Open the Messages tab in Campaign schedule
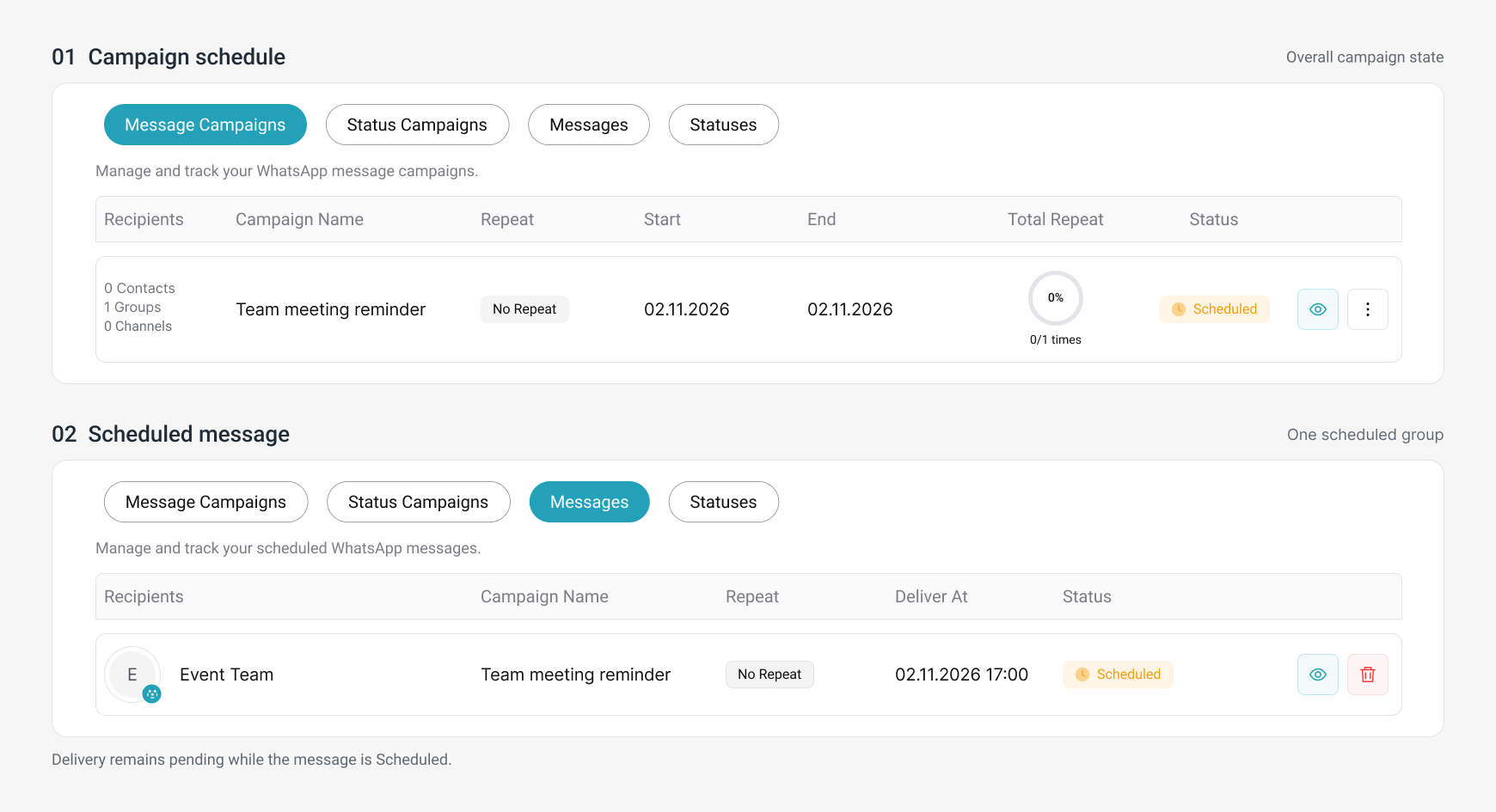Screen dimensions: 1496x812 [589, 125]
